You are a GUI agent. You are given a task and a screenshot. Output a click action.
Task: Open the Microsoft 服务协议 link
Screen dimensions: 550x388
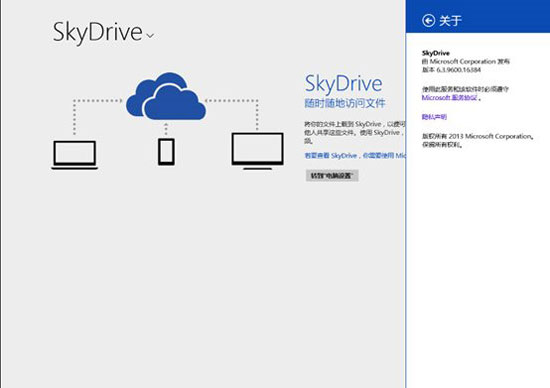pyautogui.click(x=449, y=98)
